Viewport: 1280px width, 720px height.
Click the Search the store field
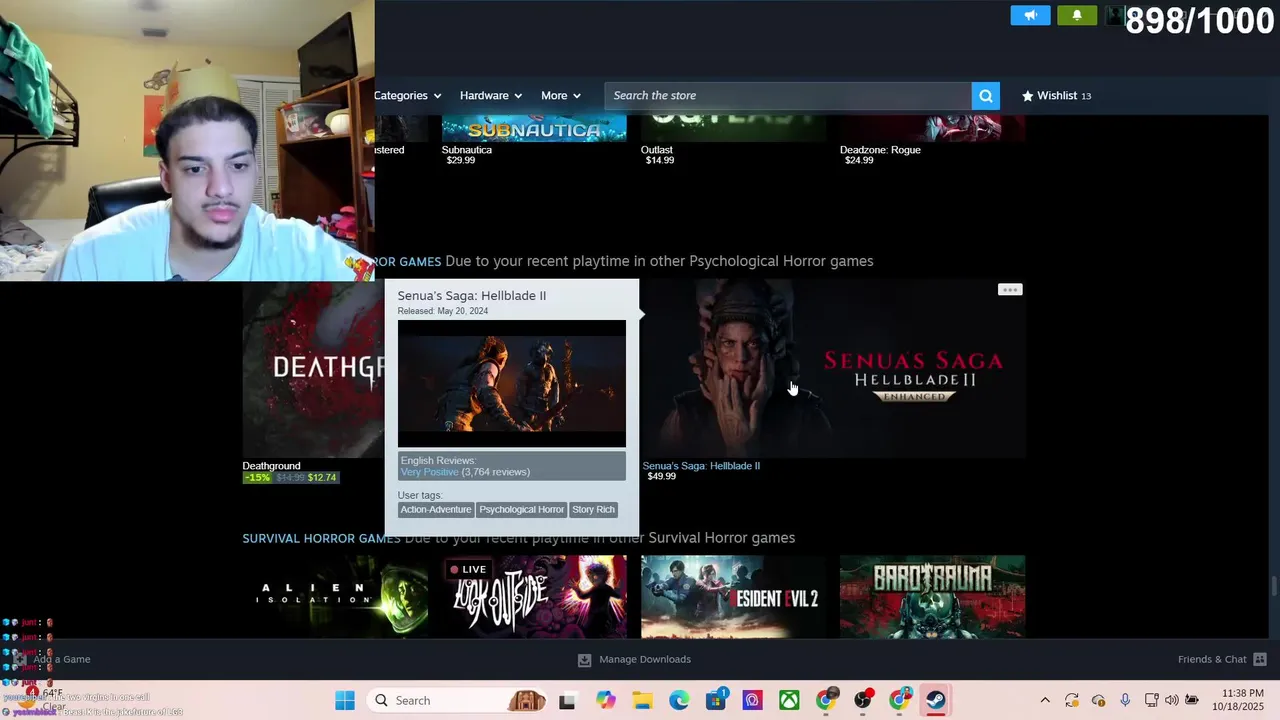tap(788, 96)
